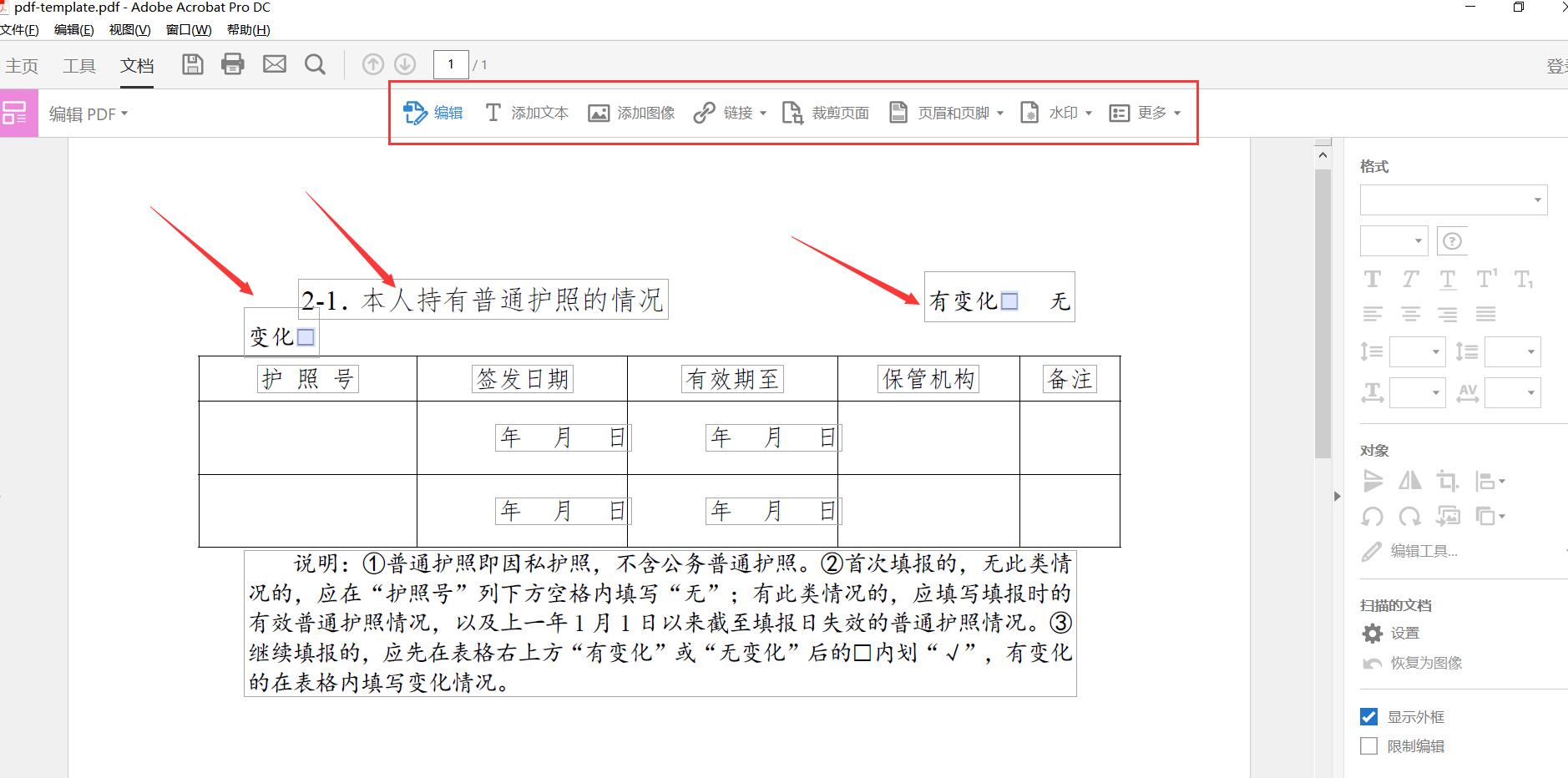Image resolution: width=1568 pixels, height=778 pixels.
Task: Apply bold formatting in the Format panel
Action: (1373, 279)
